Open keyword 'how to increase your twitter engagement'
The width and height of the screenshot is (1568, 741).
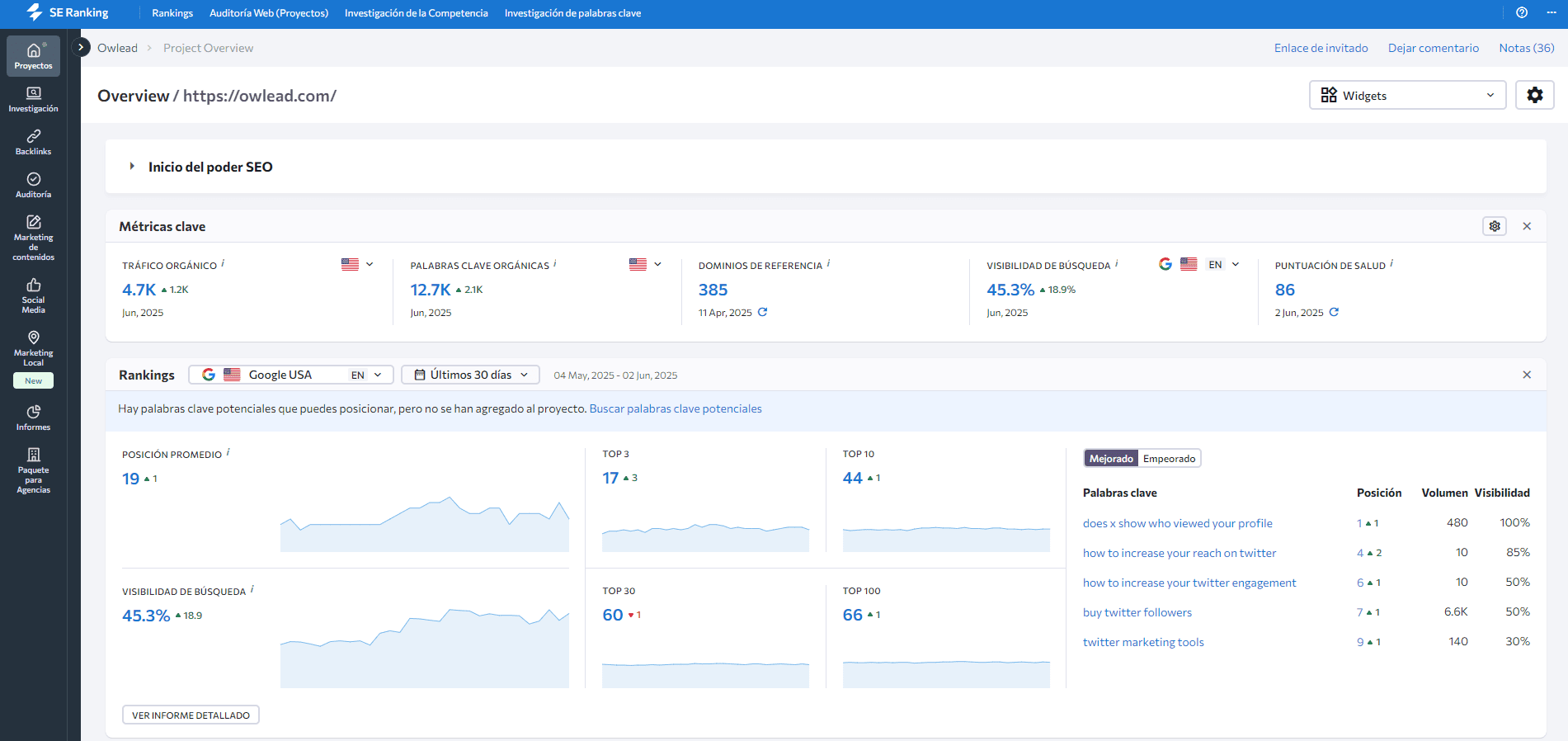[1189, 583]
